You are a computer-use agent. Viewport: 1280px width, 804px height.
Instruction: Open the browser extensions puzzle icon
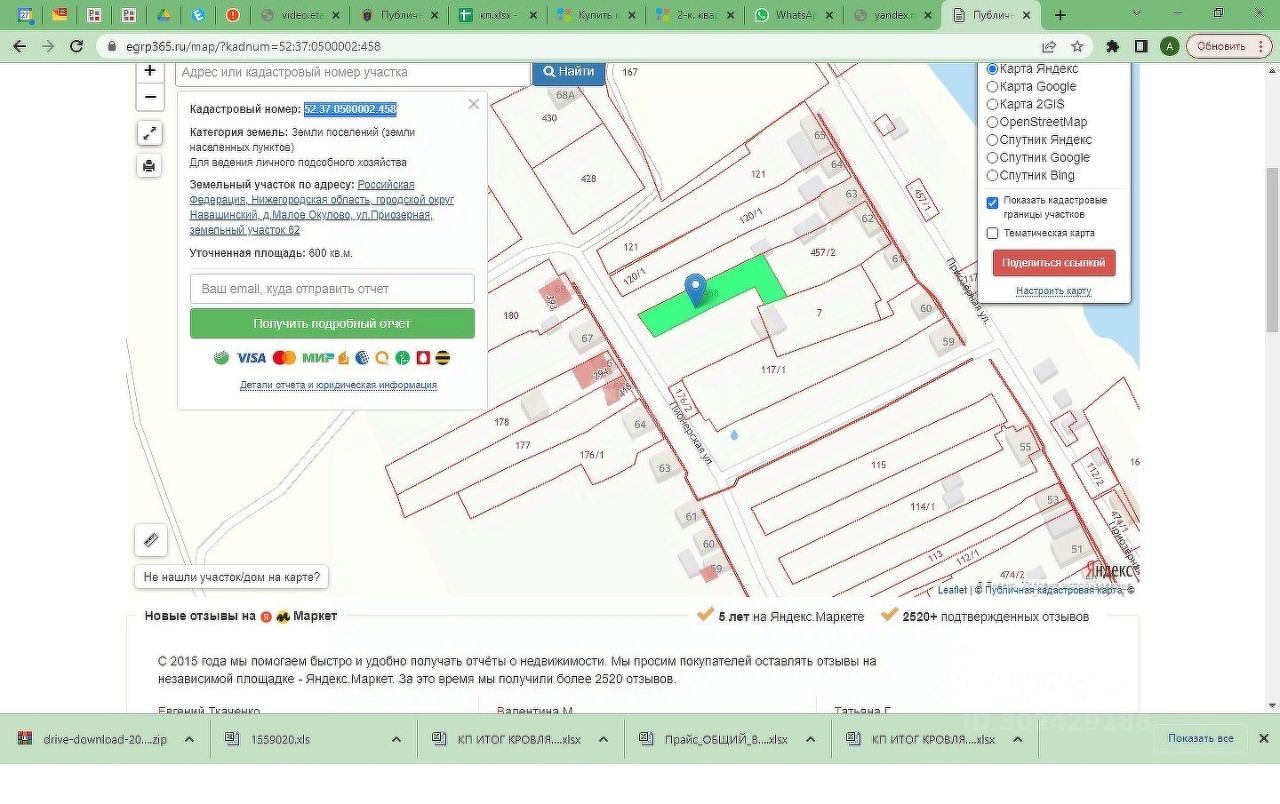coord(1112,46)
